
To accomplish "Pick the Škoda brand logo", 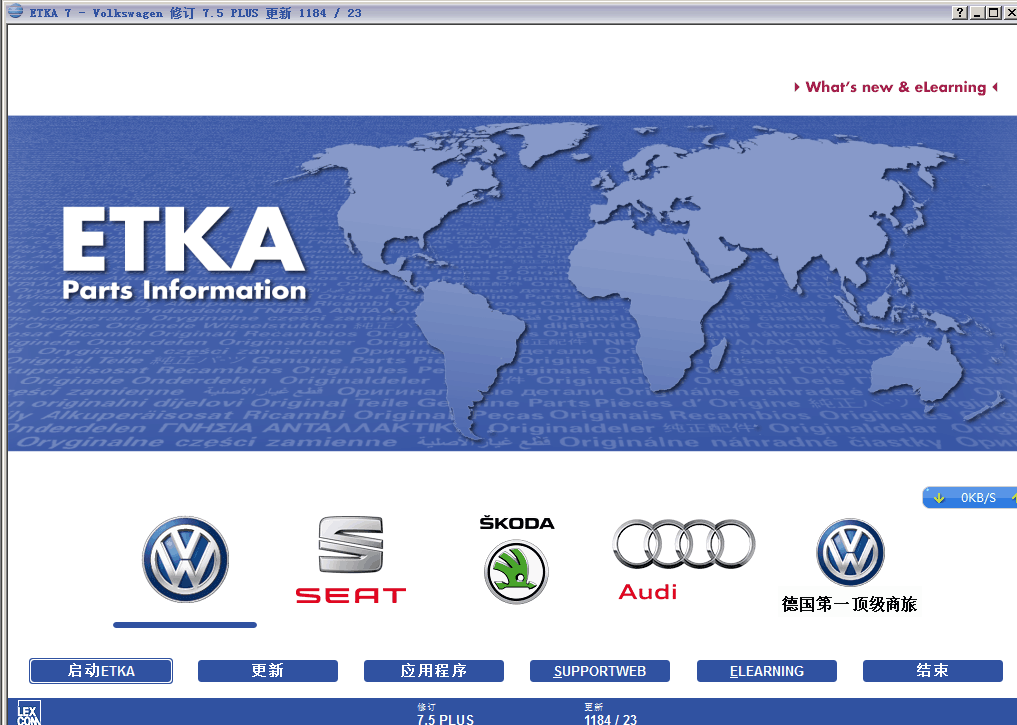I will tap(517, 560).
